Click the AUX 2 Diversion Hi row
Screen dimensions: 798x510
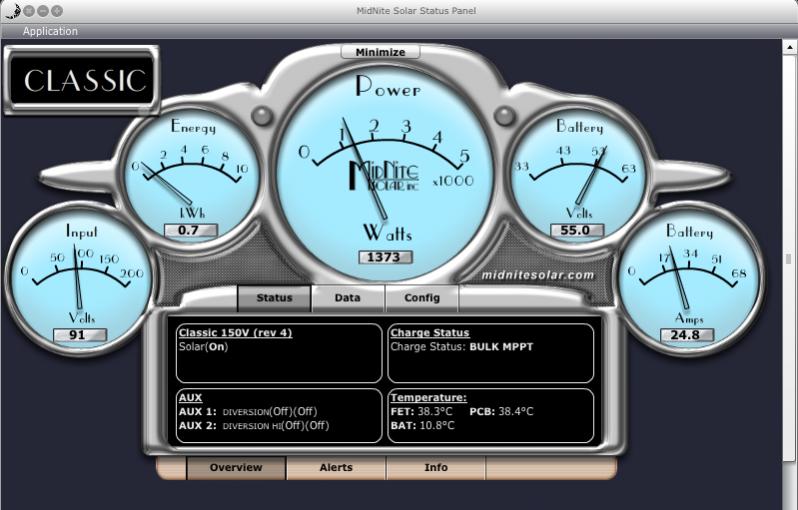tap(254, 426)
